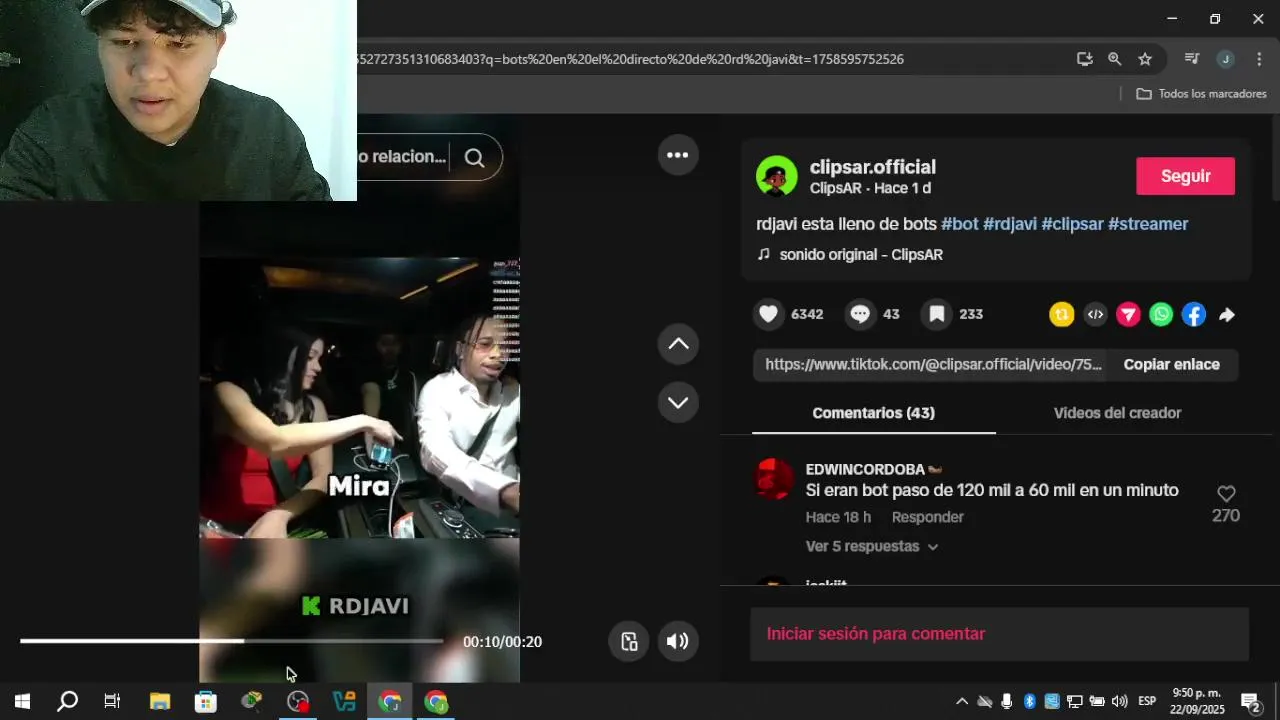Click the clipsar.official profile avatar
1280x720 pixels.
(x=776, y=176)
